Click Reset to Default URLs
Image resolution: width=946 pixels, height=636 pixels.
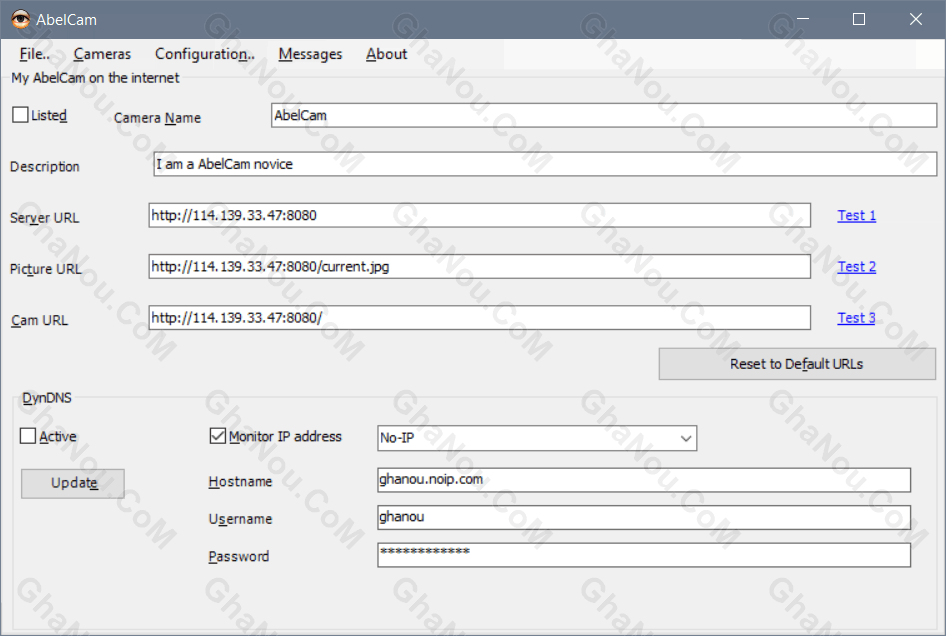click(x=797, y=364)
